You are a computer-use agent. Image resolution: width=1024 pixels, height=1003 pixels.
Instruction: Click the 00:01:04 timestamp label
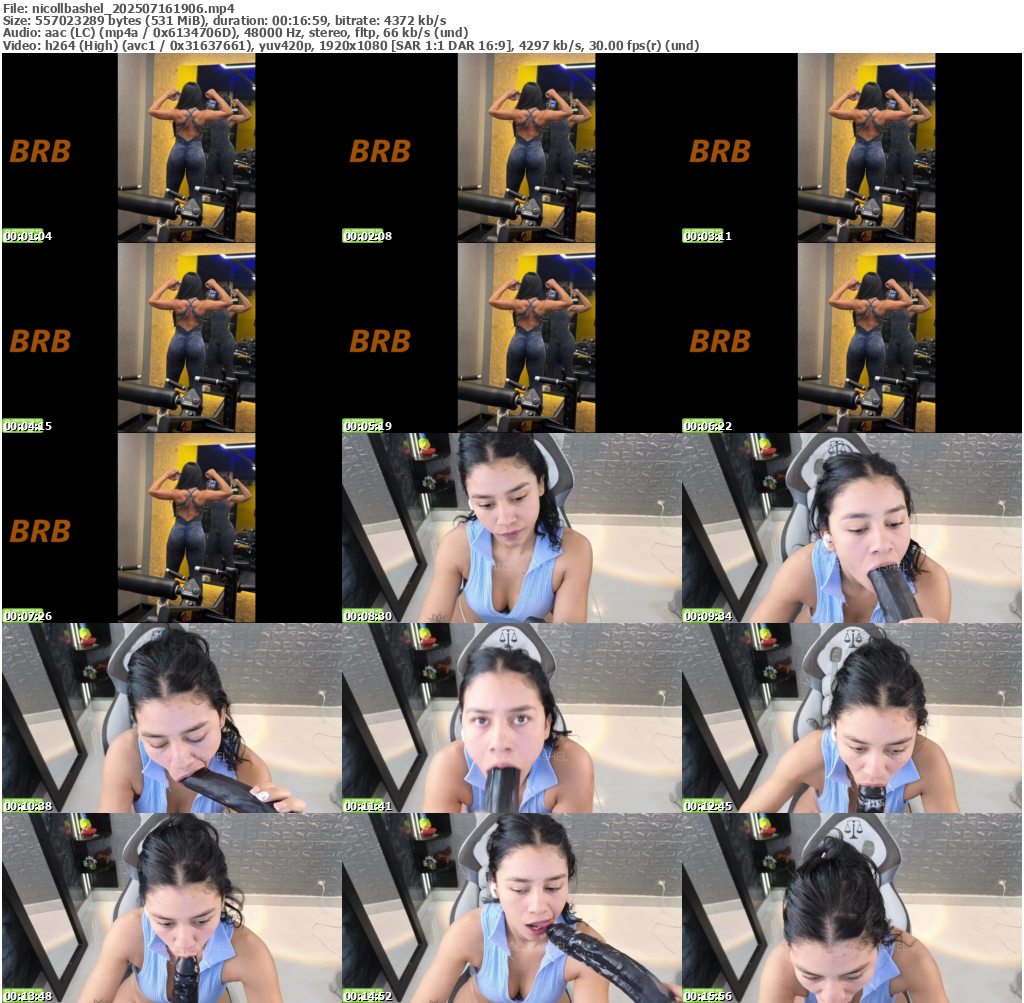pyautogui.click(x=27, y=236)
